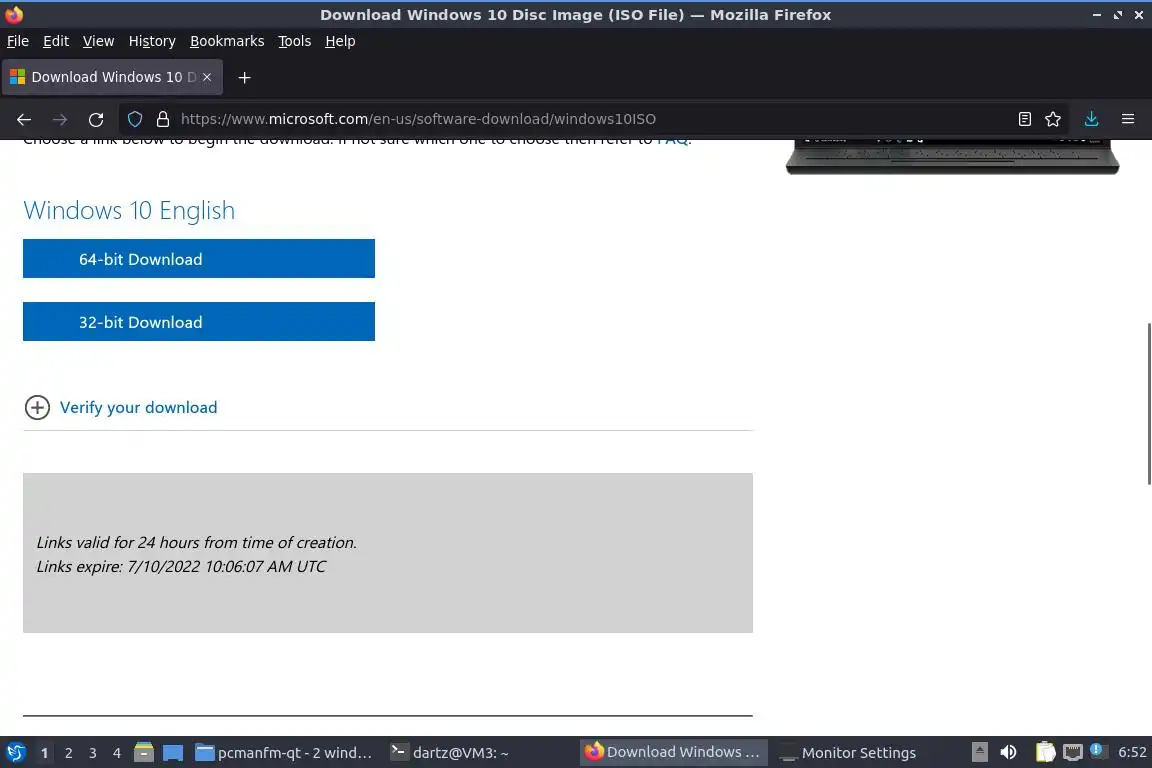Open a new tab
Image resolution: width=1152 pixels, height=768 pixels.
tap(244, 77)
